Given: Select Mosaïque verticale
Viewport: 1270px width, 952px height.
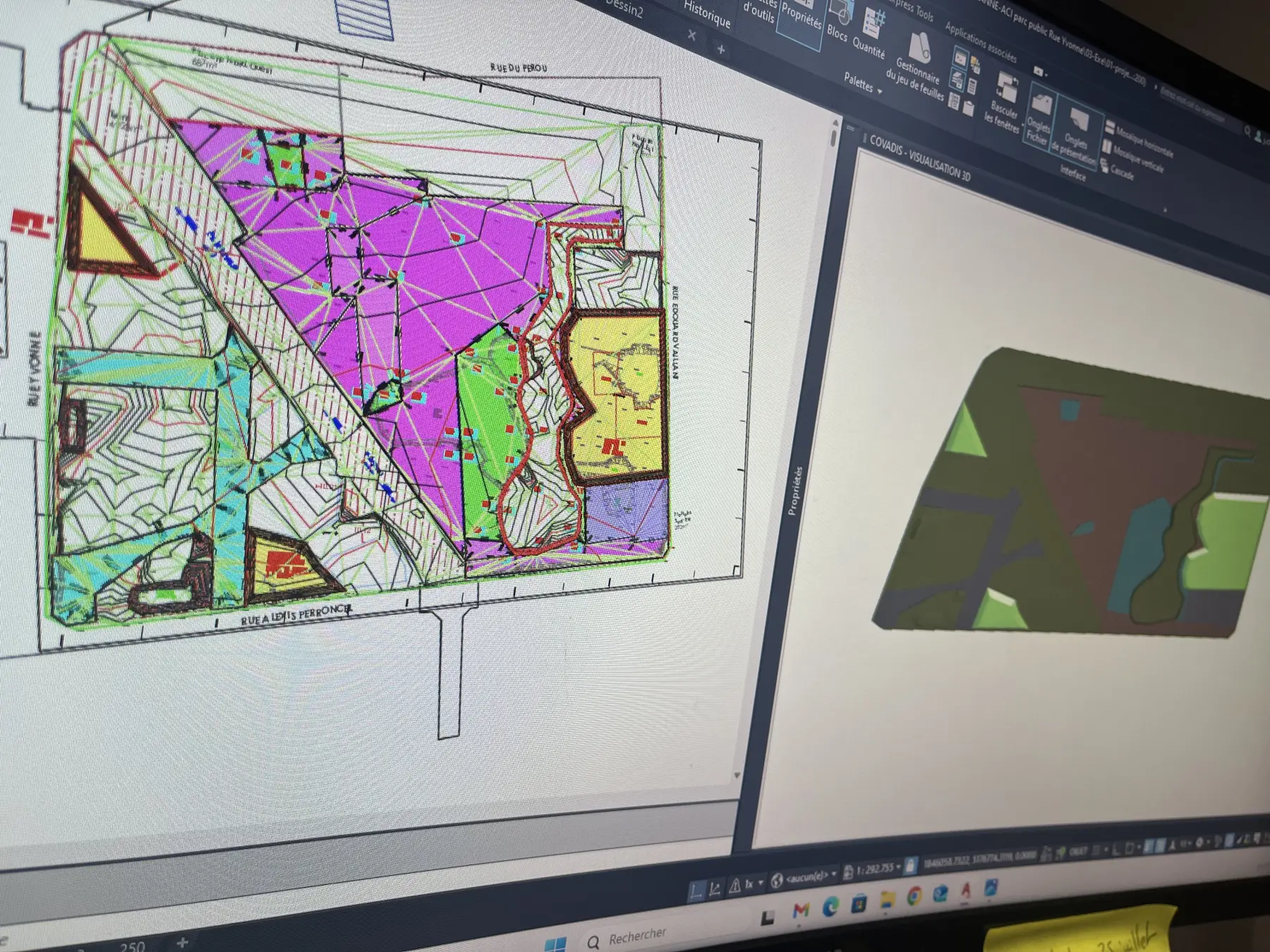Looking at the screenshot, I should (1134, 157).
